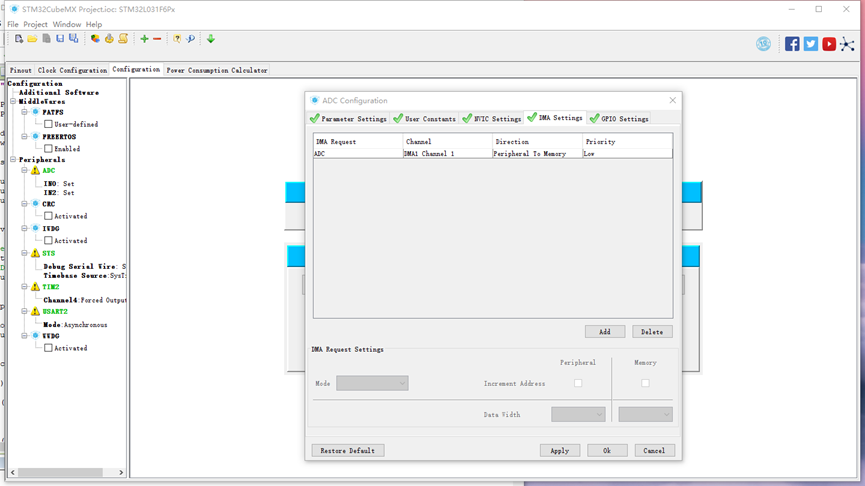This screenshot has height=486, width=865.
Task: Open the Peripheral Data Width dropdown
Action: (x=578, y=414)
